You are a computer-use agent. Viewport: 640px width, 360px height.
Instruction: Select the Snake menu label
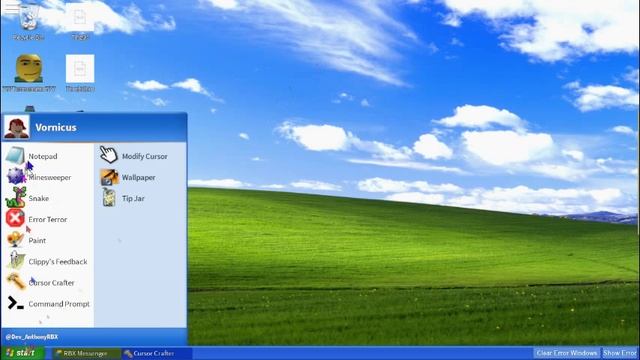pos(39,198)
